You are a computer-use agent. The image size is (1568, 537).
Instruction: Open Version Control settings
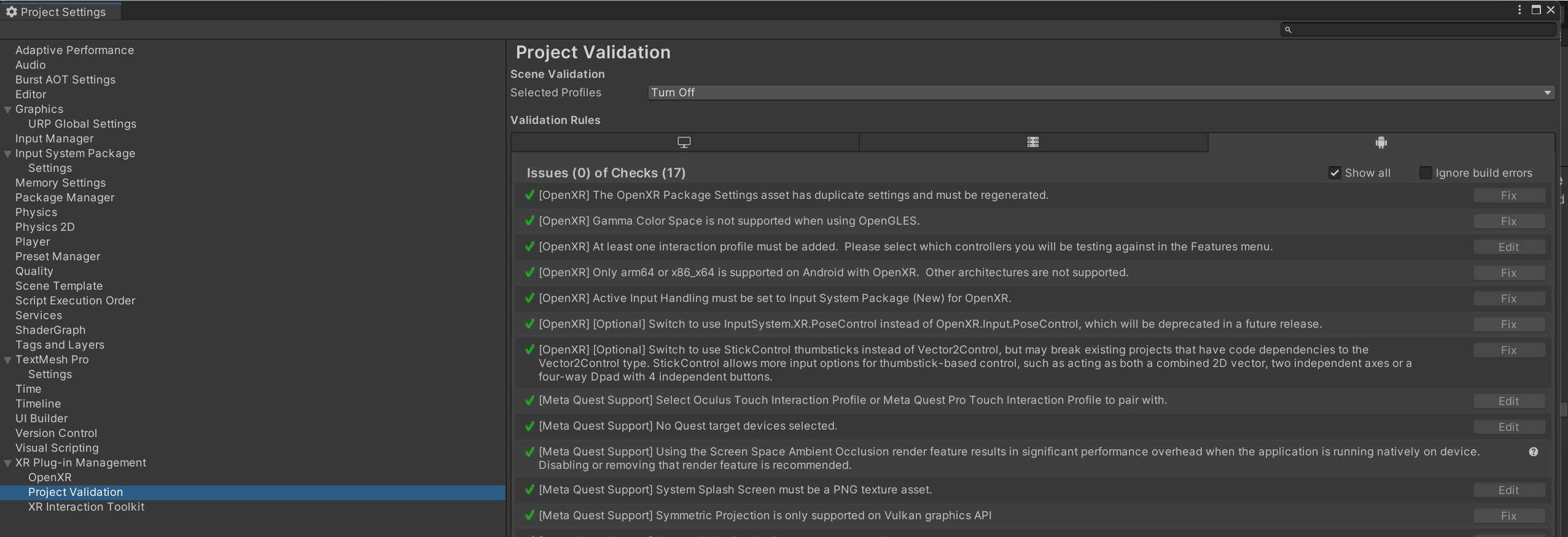(56, 433)
